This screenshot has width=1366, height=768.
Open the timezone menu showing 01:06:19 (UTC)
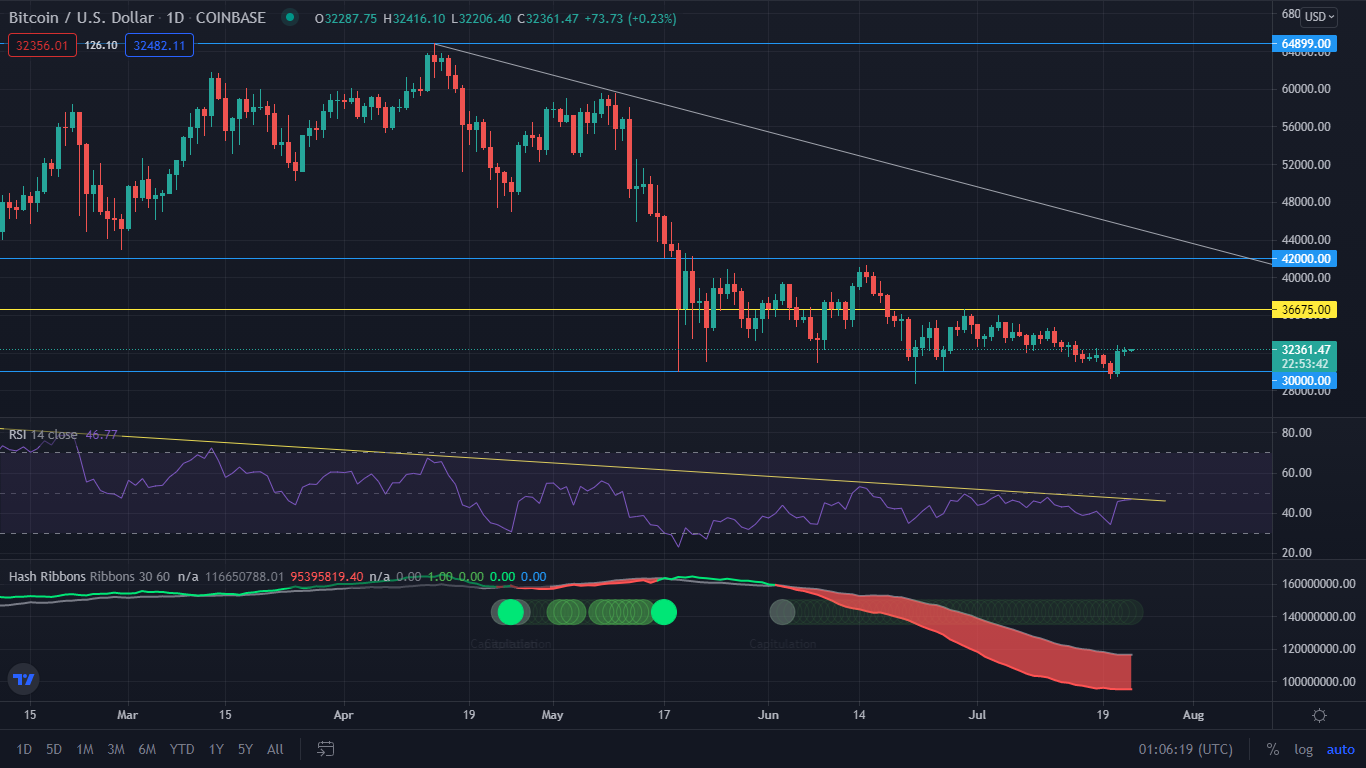[x=1185, y=749]
